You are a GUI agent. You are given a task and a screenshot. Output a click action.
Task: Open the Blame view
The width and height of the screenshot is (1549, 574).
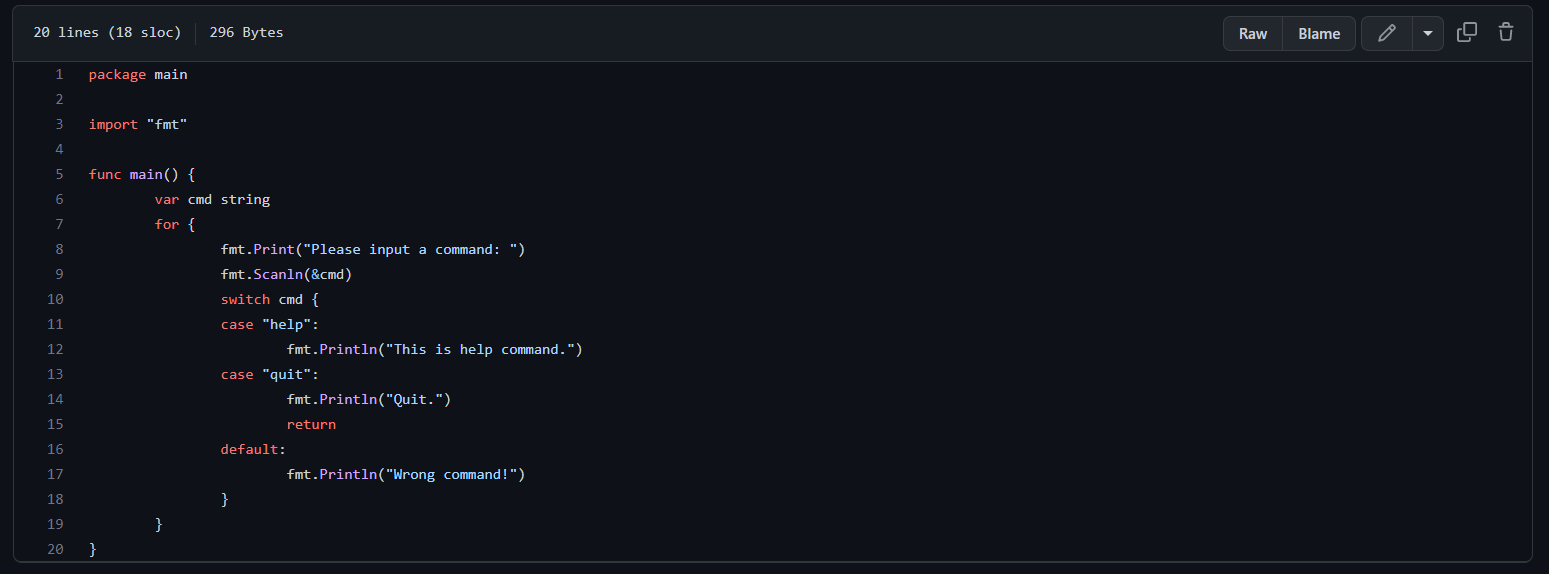1319,33
